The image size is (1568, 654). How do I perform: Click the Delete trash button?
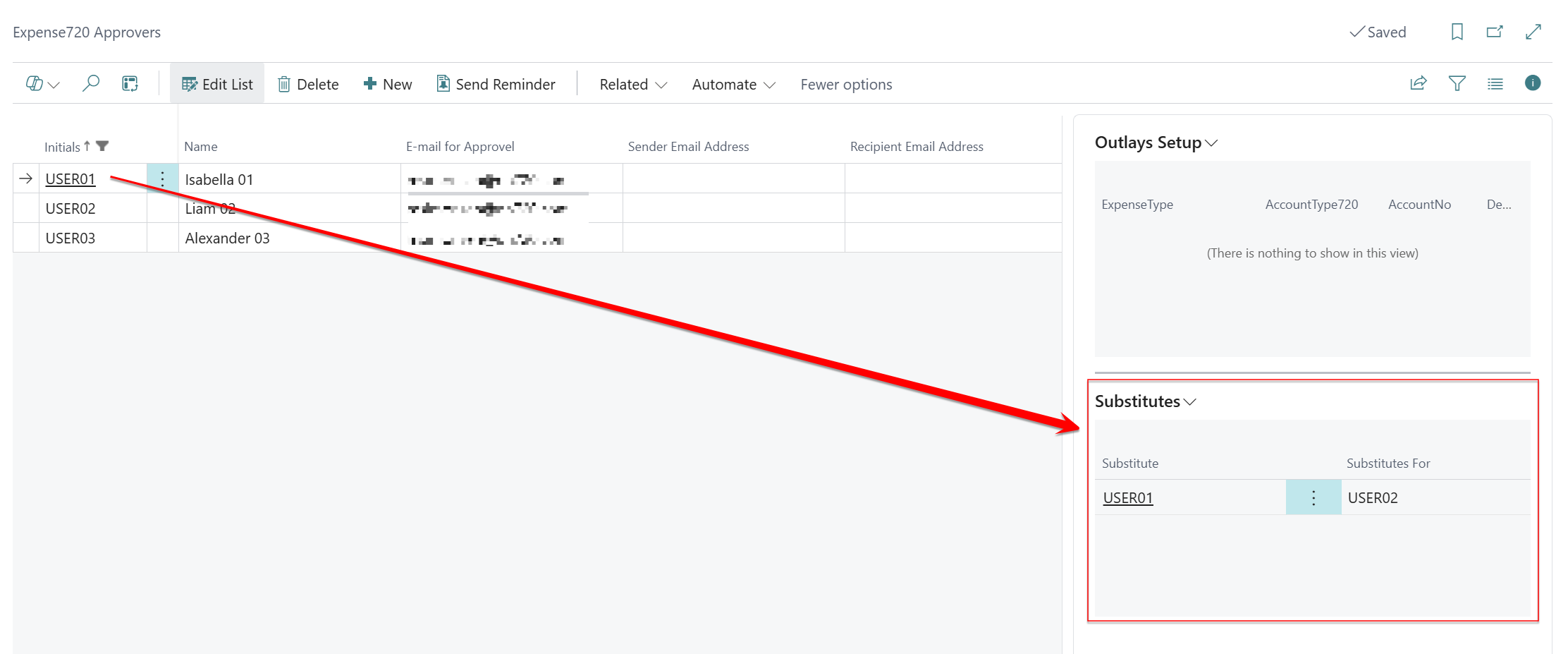[308, 84]
